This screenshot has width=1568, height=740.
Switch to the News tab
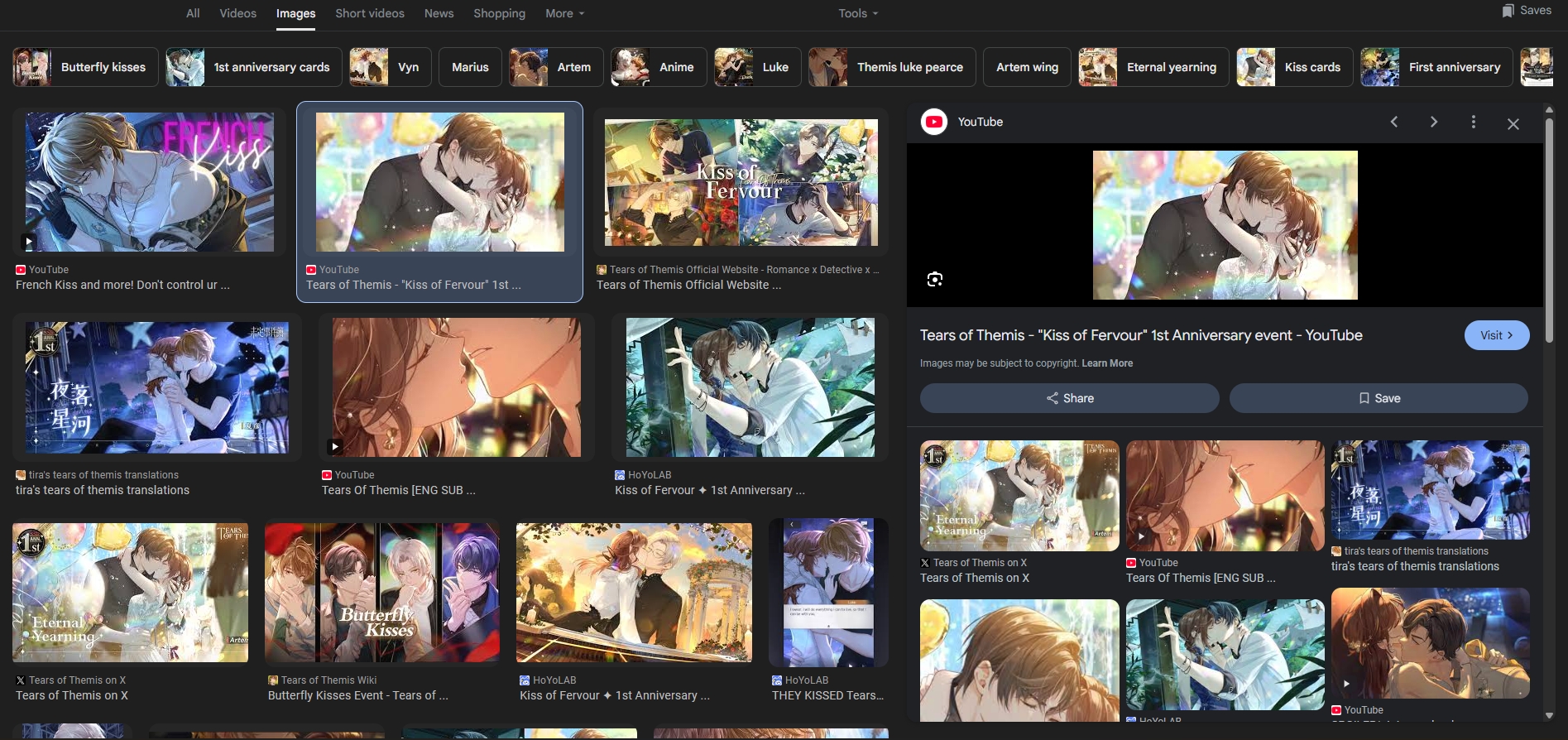coord(439,13)
